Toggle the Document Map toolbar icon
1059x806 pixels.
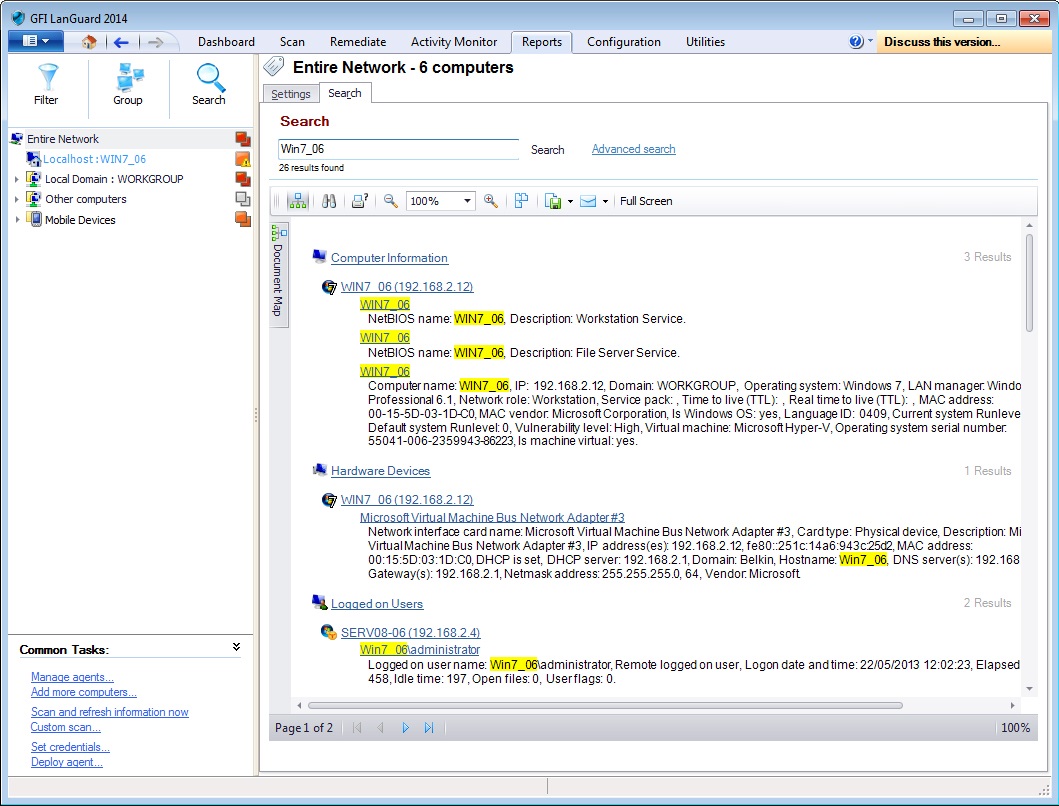pyautogui.click(x=297, y=201)
